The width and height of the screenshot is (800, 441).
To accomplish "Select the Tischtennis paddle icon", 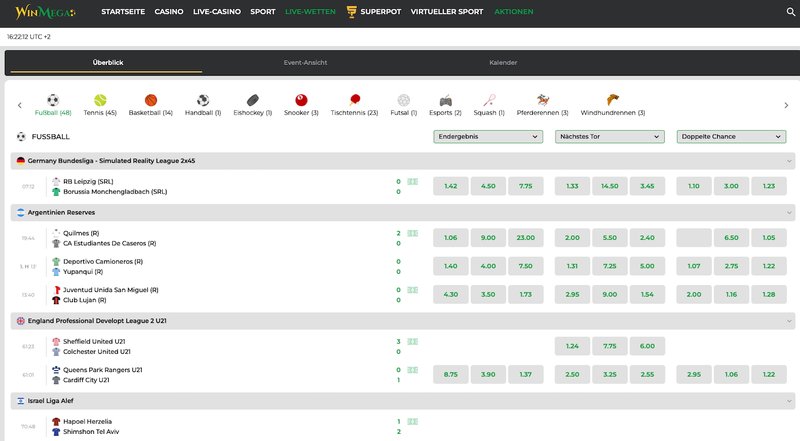I will pos(355,100).
